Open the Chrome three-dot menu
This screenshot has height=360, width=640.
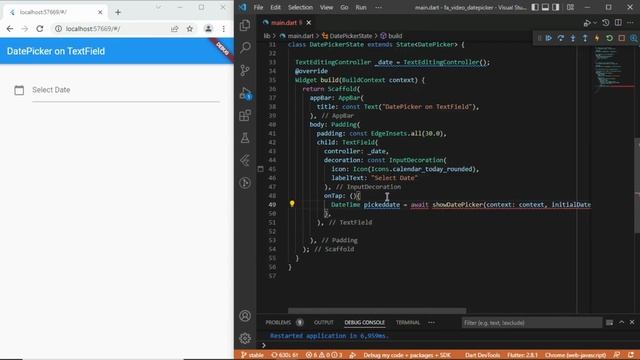click(x=224, y=29)
